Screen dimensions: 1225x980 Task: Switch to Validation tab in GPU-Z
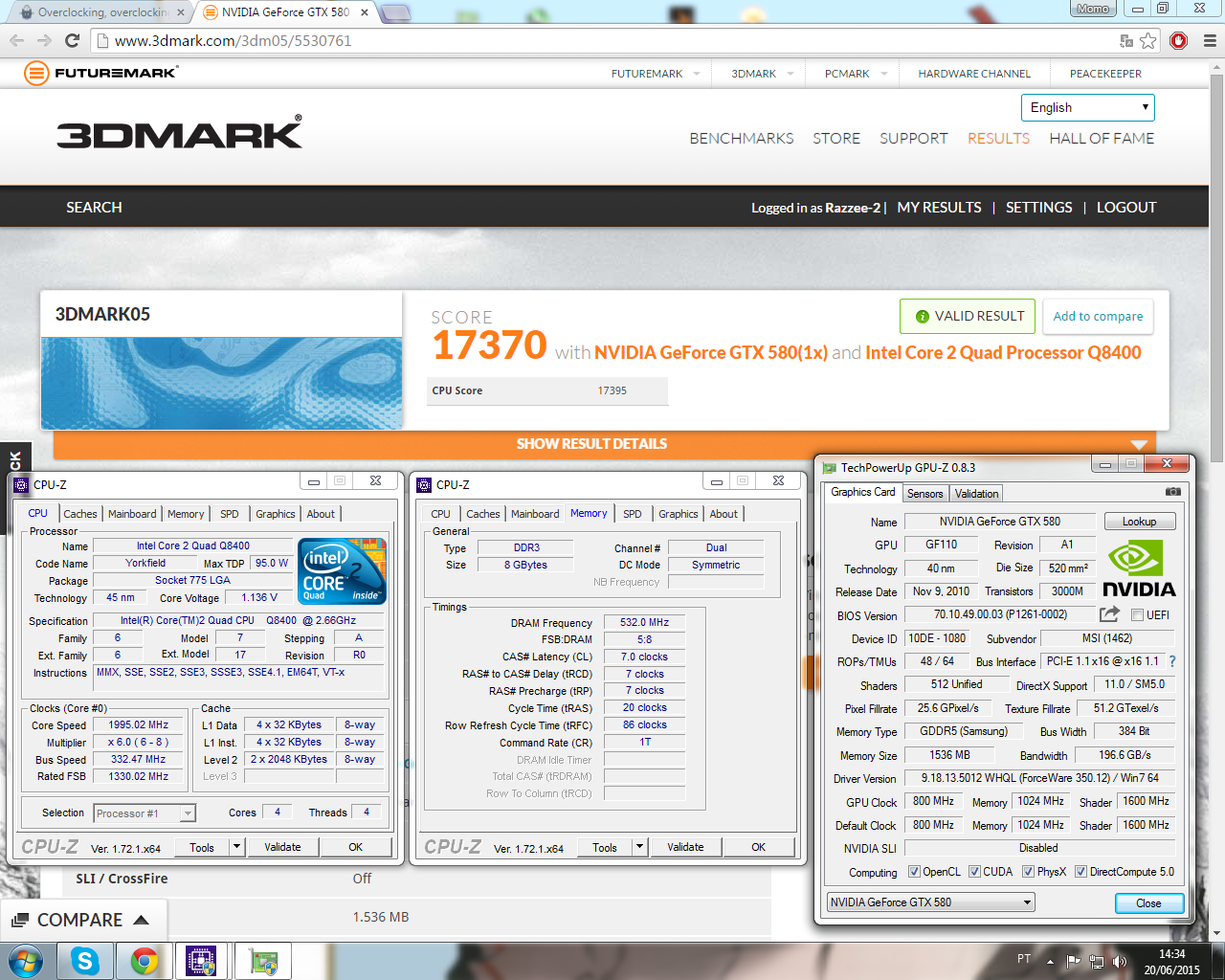976,494
